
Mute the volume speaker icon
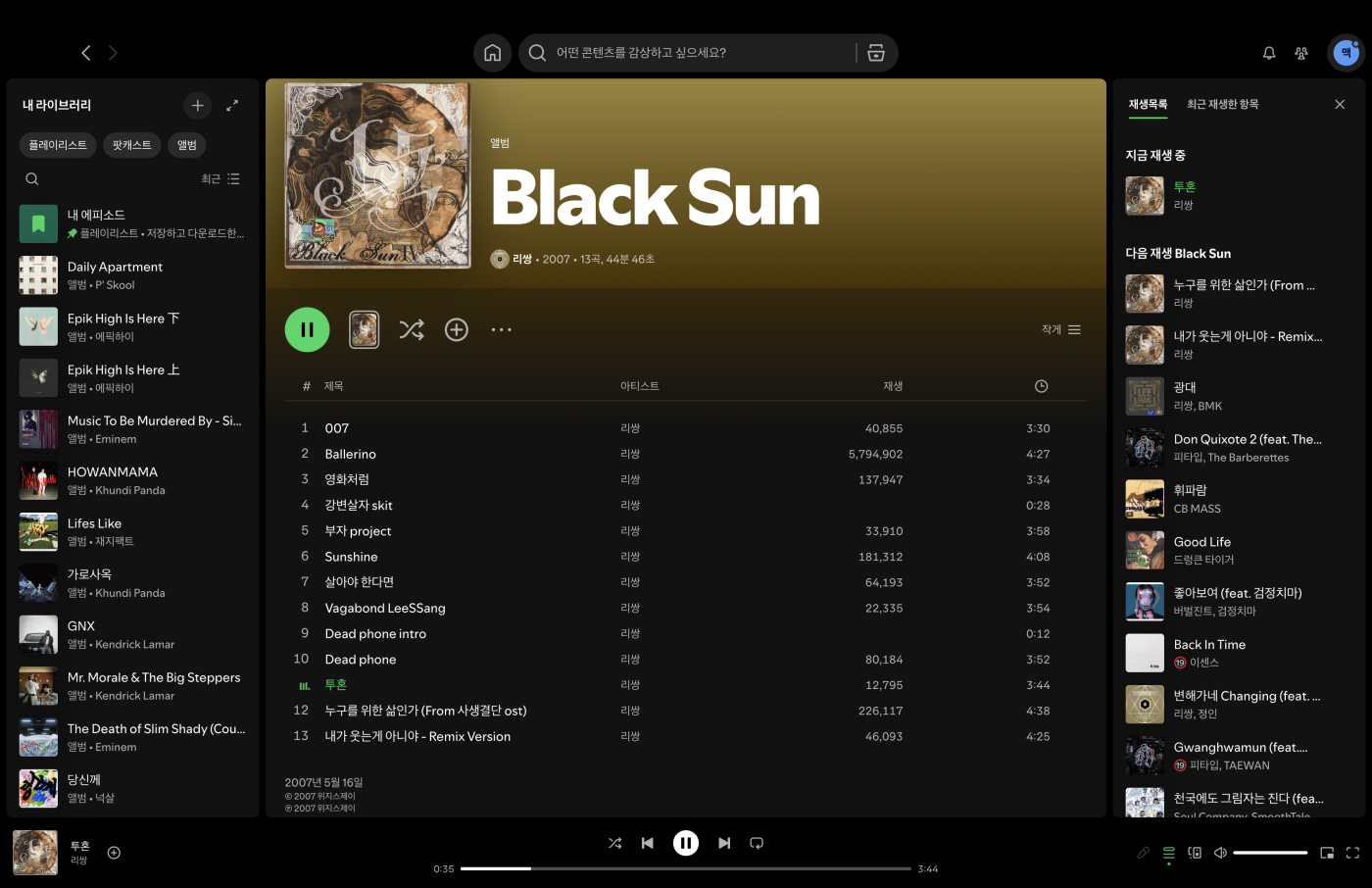pyautogui.click(x=1220, y=853)
